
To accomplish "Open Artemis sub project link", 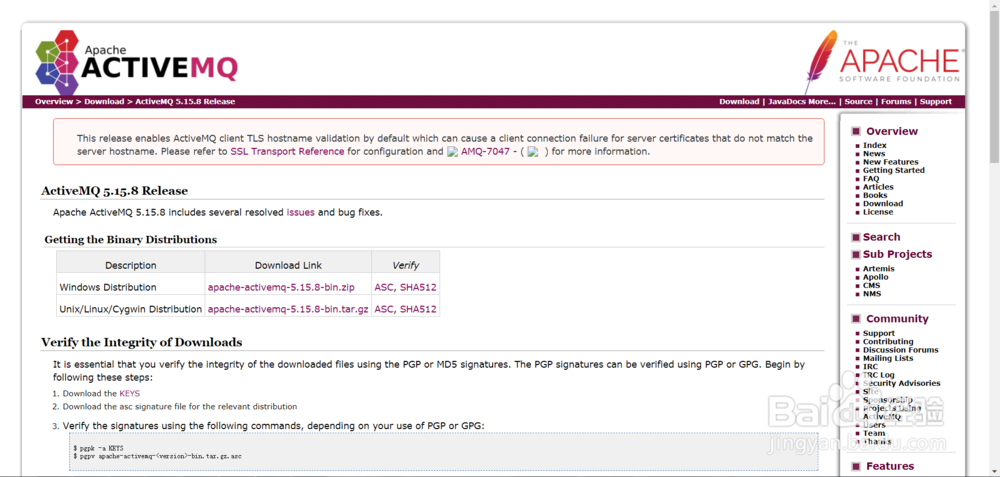I will point(879,269).
